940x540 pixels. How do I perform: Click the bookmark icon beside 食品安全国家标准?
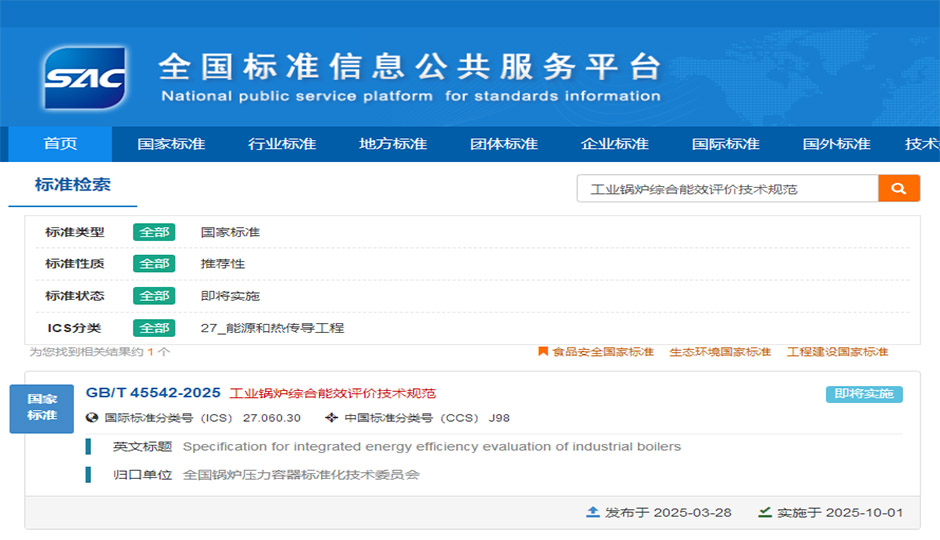pyautogui.click(x=543, y=352)
